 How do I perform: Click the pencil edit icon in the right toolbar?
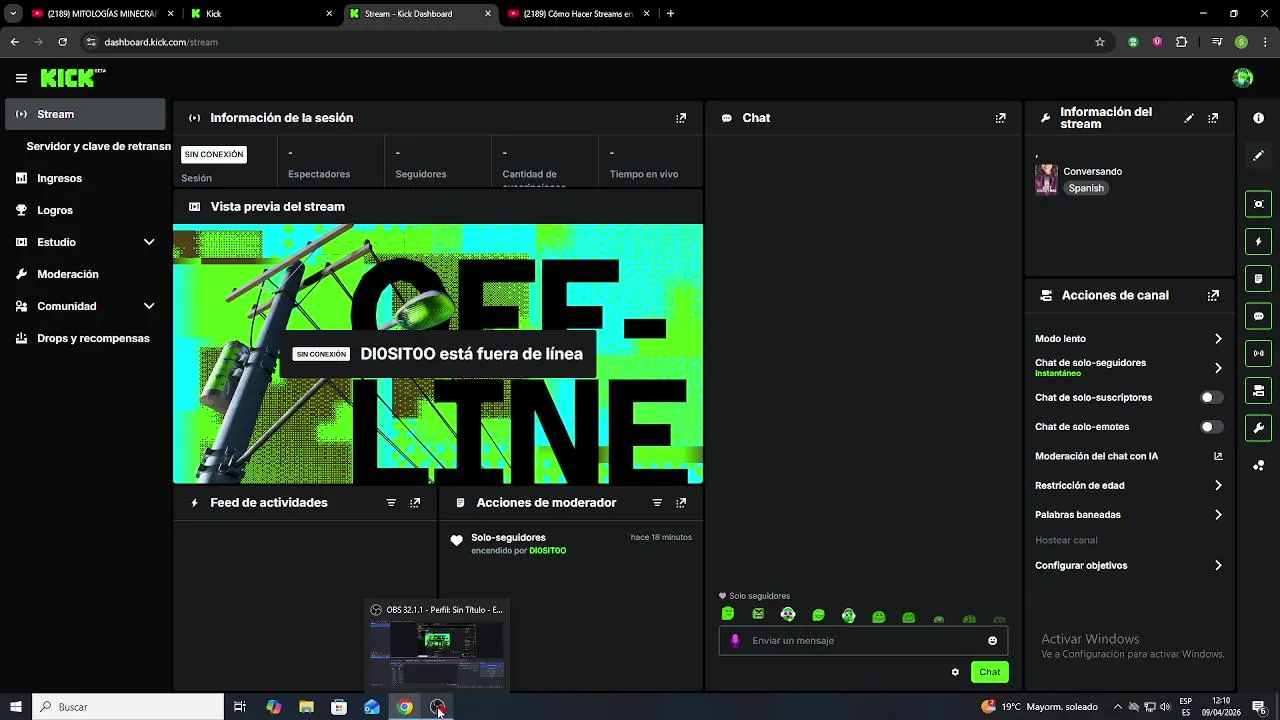[1259, 155]
